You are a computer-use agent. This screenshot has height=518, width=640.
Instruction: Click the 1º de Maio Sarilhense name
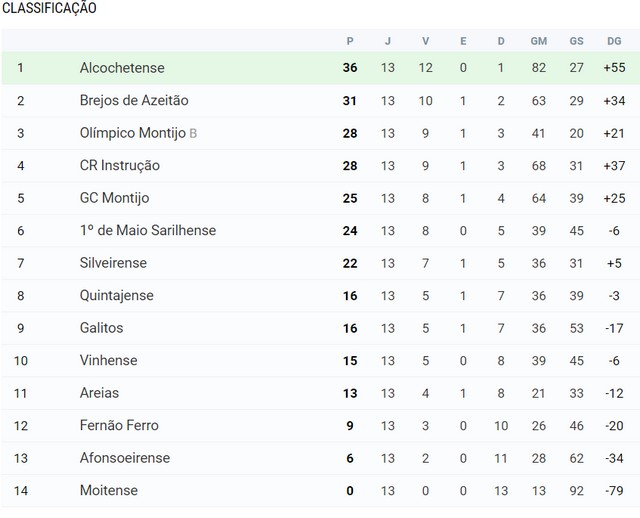(148, 230)
